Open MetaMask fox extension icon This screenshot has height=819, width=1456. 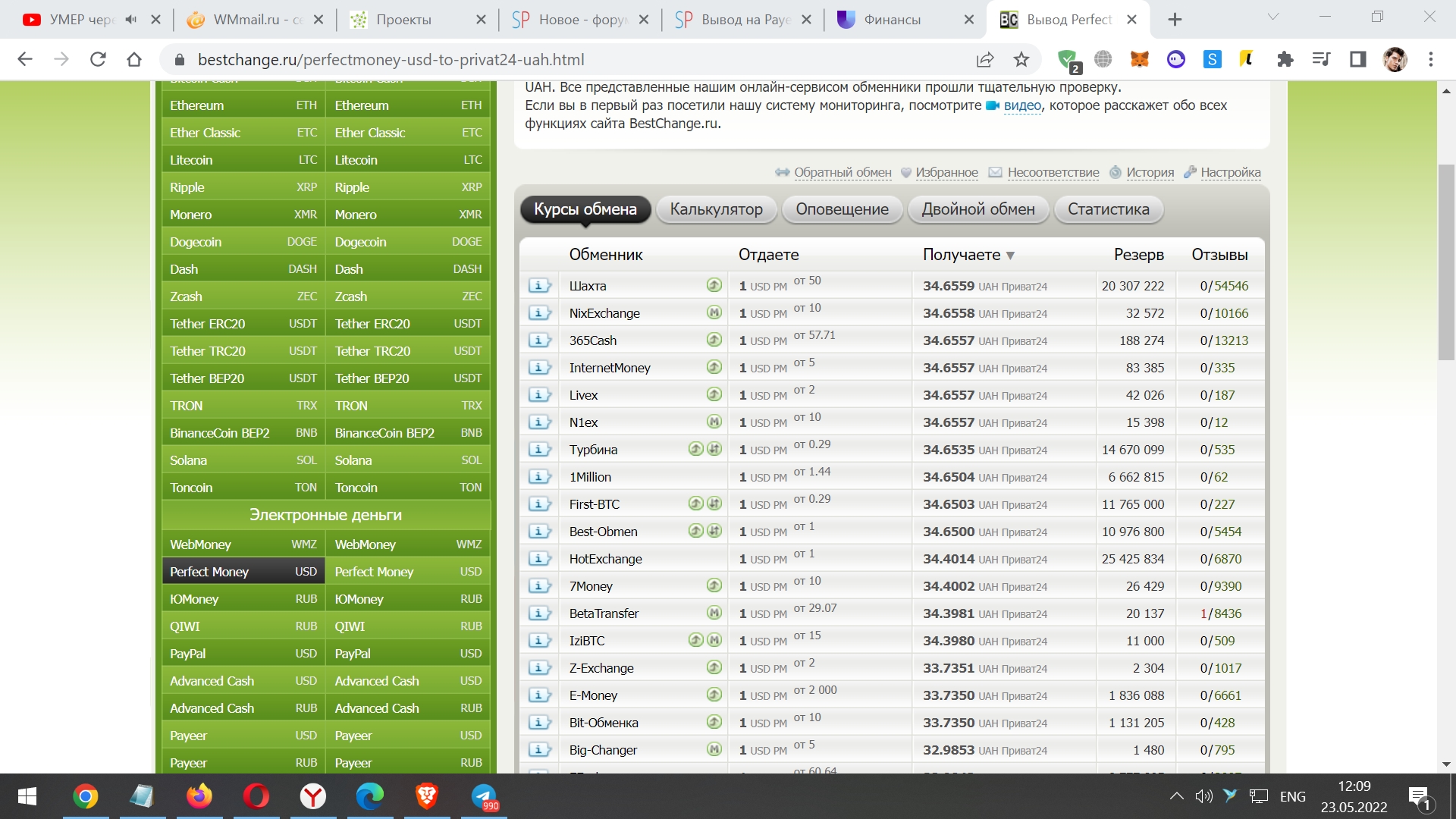tap(1139, 59)
